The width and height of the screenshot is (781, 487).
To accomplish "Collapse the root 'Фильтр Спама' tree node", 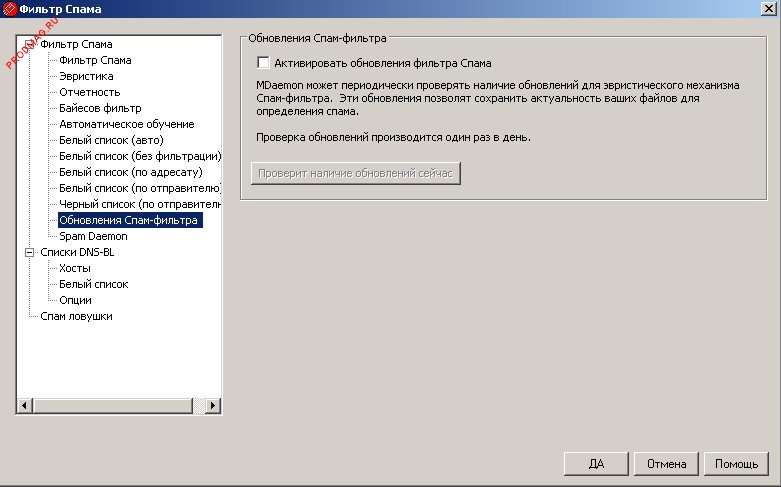I will [x=29, y=45].
